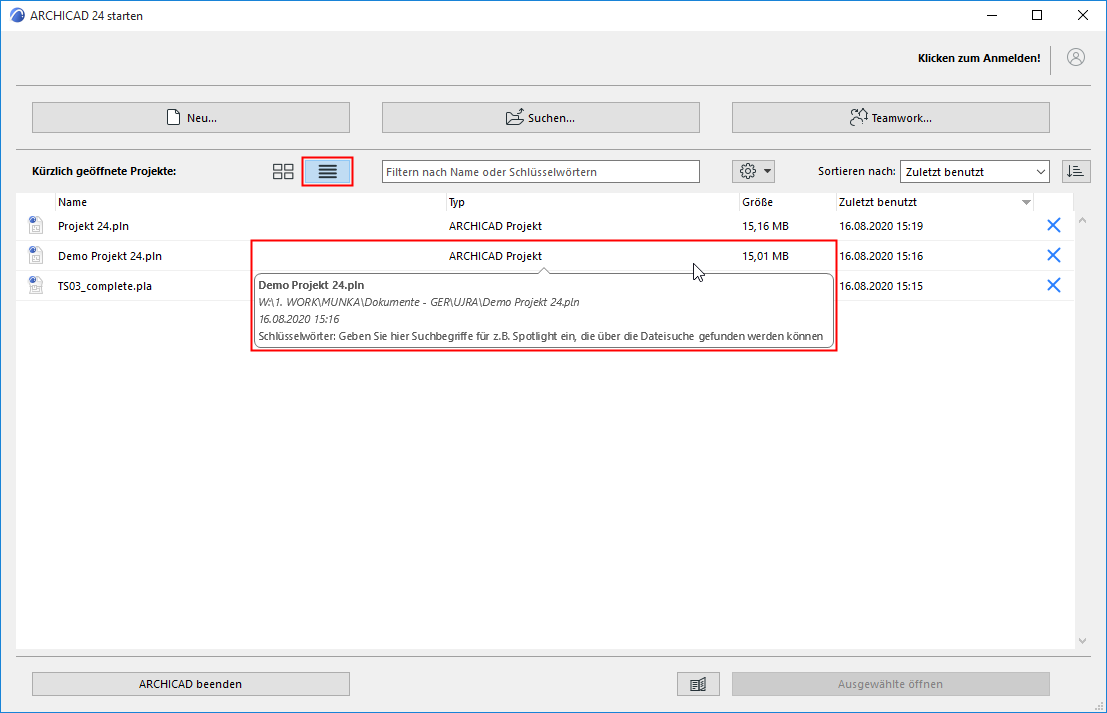The width and height of the screenshot is (1107, 713).
Task: Remove Demo Projekt 24.pln from recent list
Action: click(x=1053, y=255)
